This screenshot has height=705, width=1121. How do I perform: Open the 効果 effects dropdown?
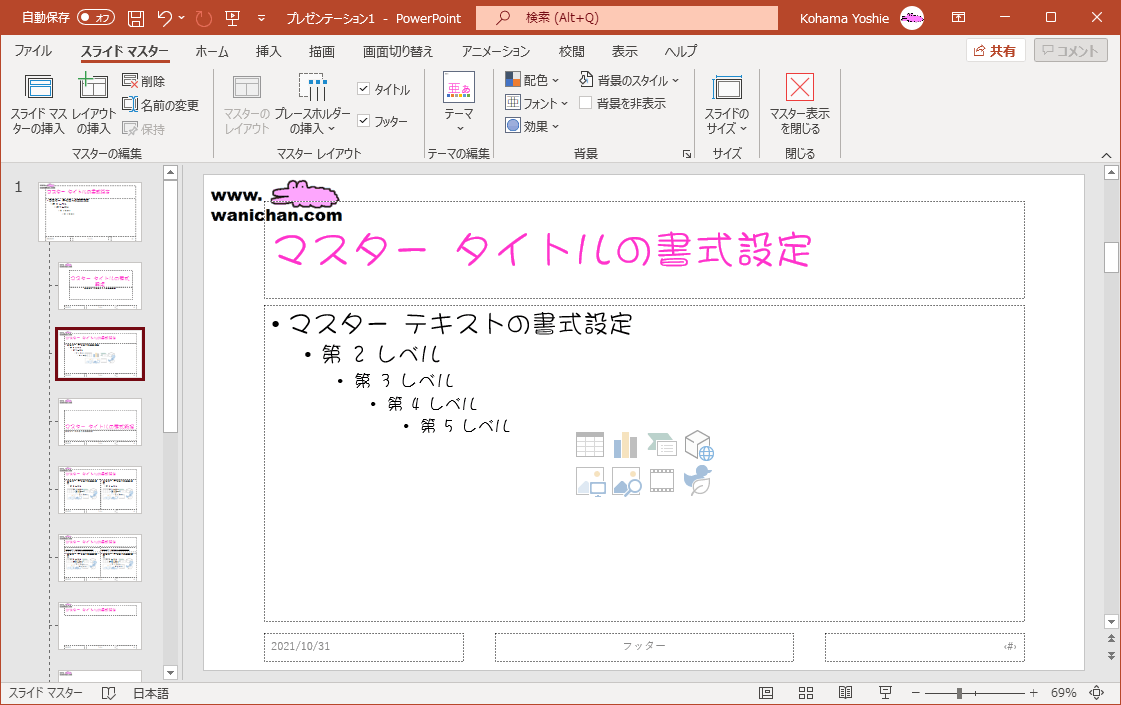532,126
